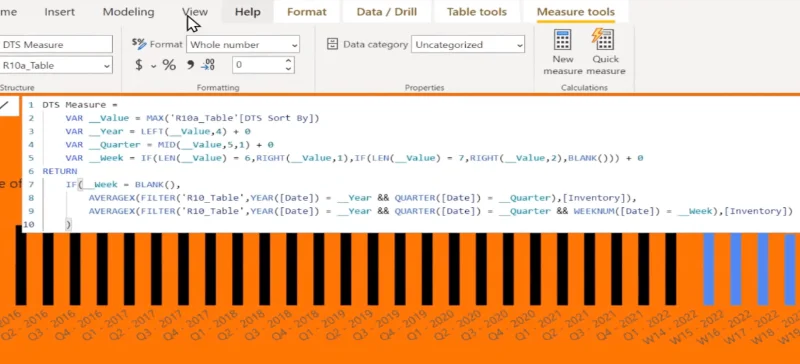Select the currency dollar format button

(x=139, y=65)
